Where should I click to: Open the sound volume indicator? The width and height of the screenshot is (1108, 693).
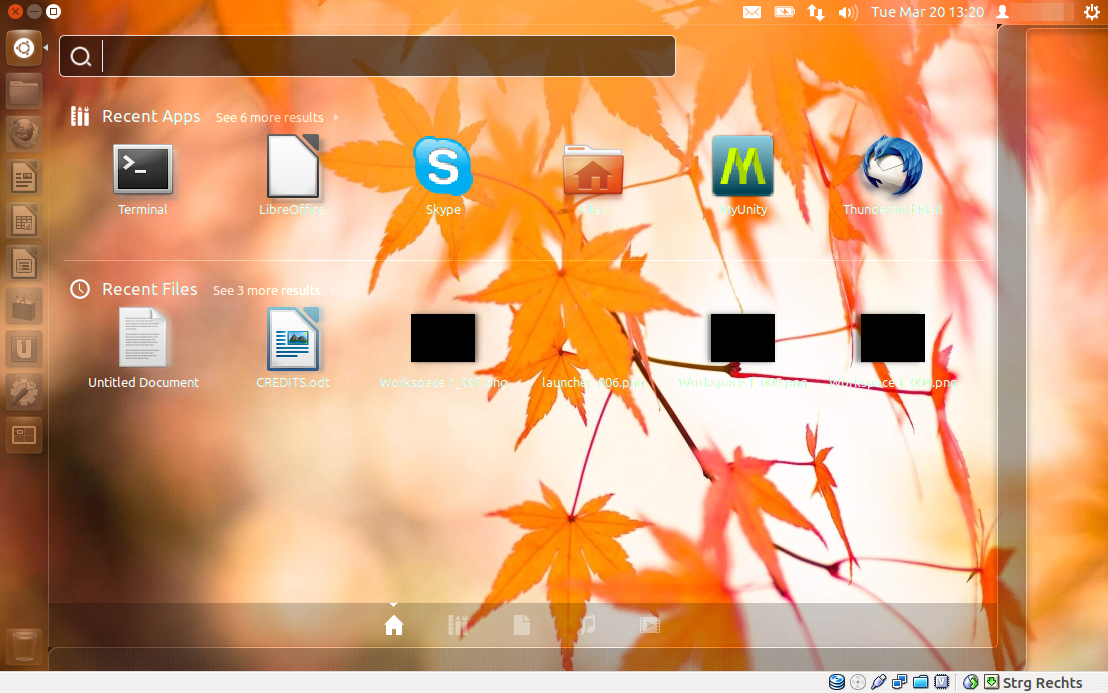tap(848, 12)
